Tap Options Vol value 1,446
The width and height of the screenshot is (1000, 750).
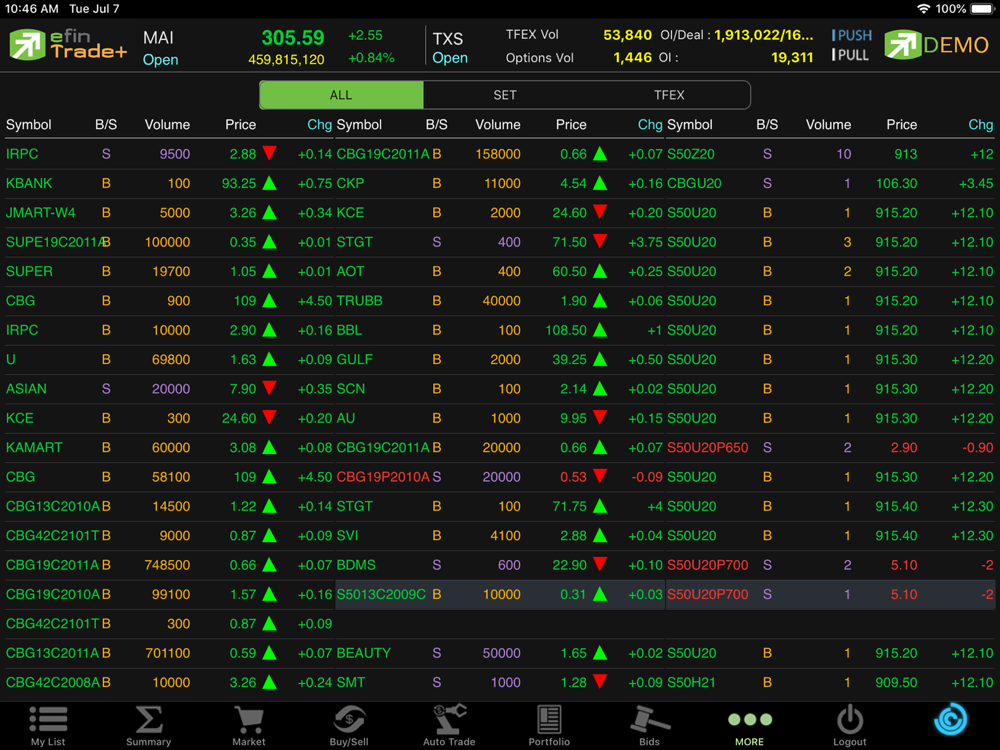pos(633,57)
